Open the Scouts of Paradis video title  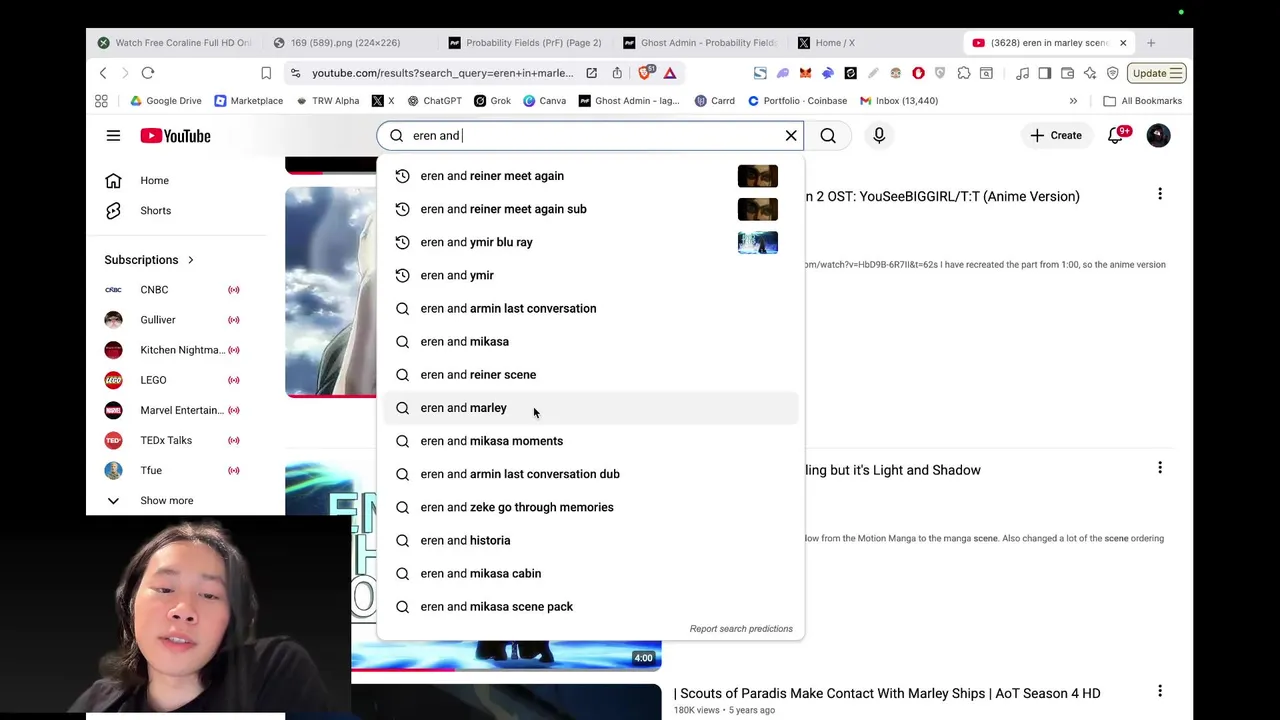click(887, 693)
